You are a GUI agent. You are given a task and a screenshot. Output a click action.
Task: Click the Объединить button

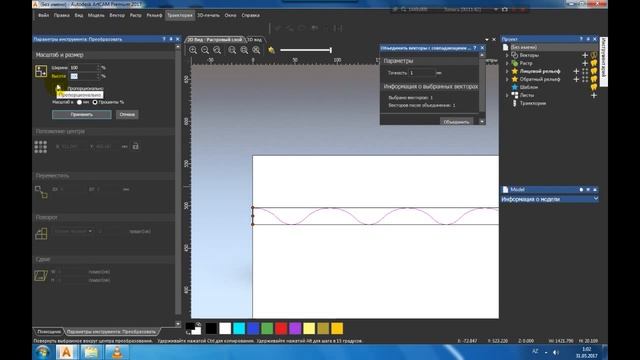point(456,122)
